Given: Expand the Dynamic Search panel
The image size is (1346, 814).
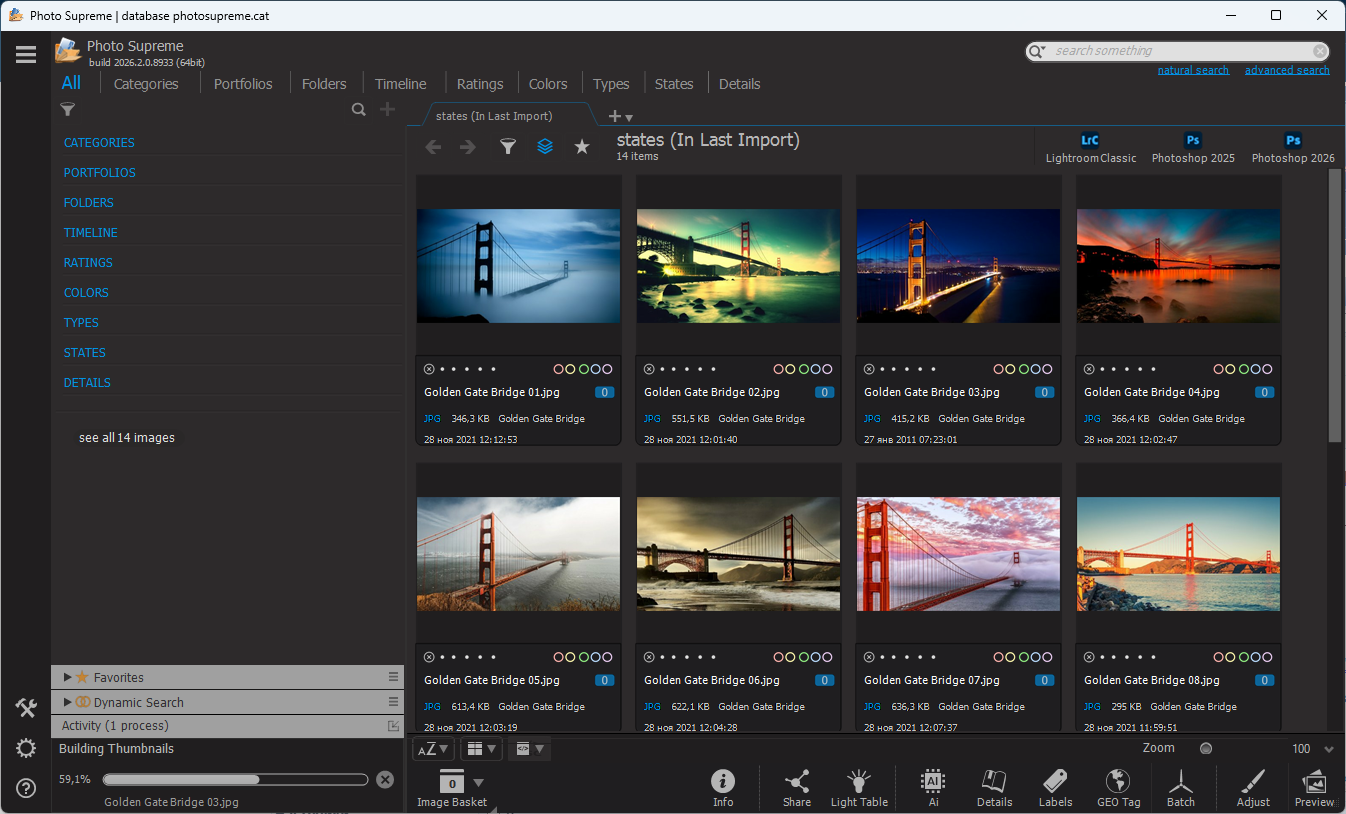Looking at the screenshot, I should (68, 703).
